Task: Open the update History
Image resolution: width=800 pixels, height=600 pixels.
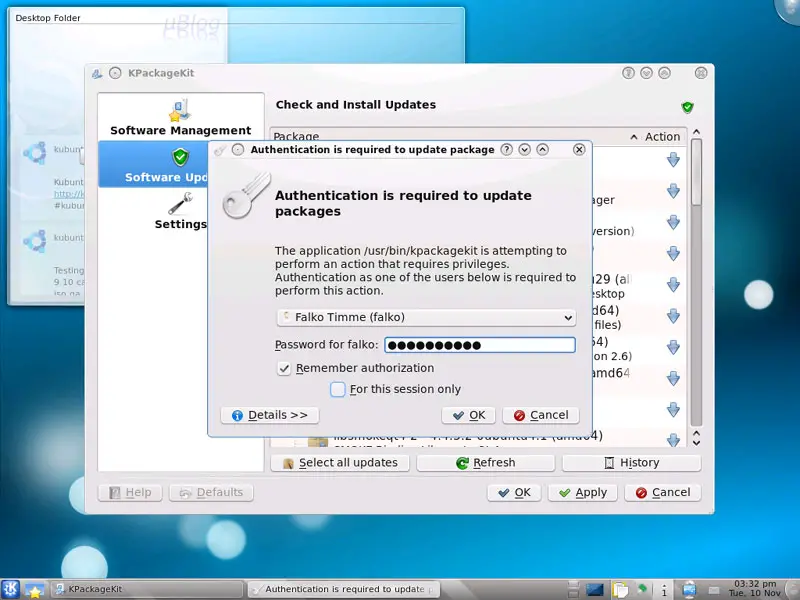Action: pos(632,463)
